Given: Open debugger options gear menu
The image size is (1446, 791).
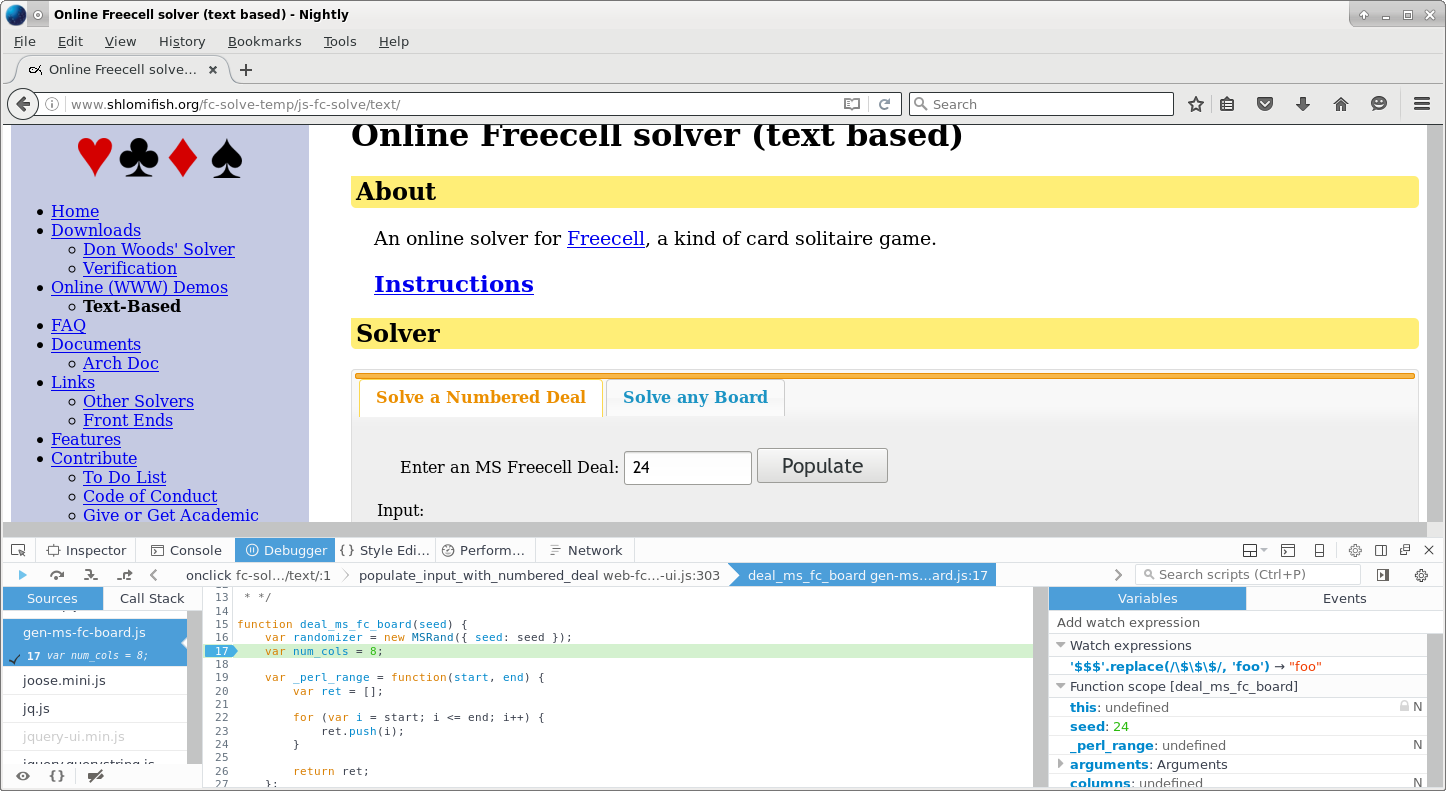Looking at the screenshot, I should [1421, 575].
